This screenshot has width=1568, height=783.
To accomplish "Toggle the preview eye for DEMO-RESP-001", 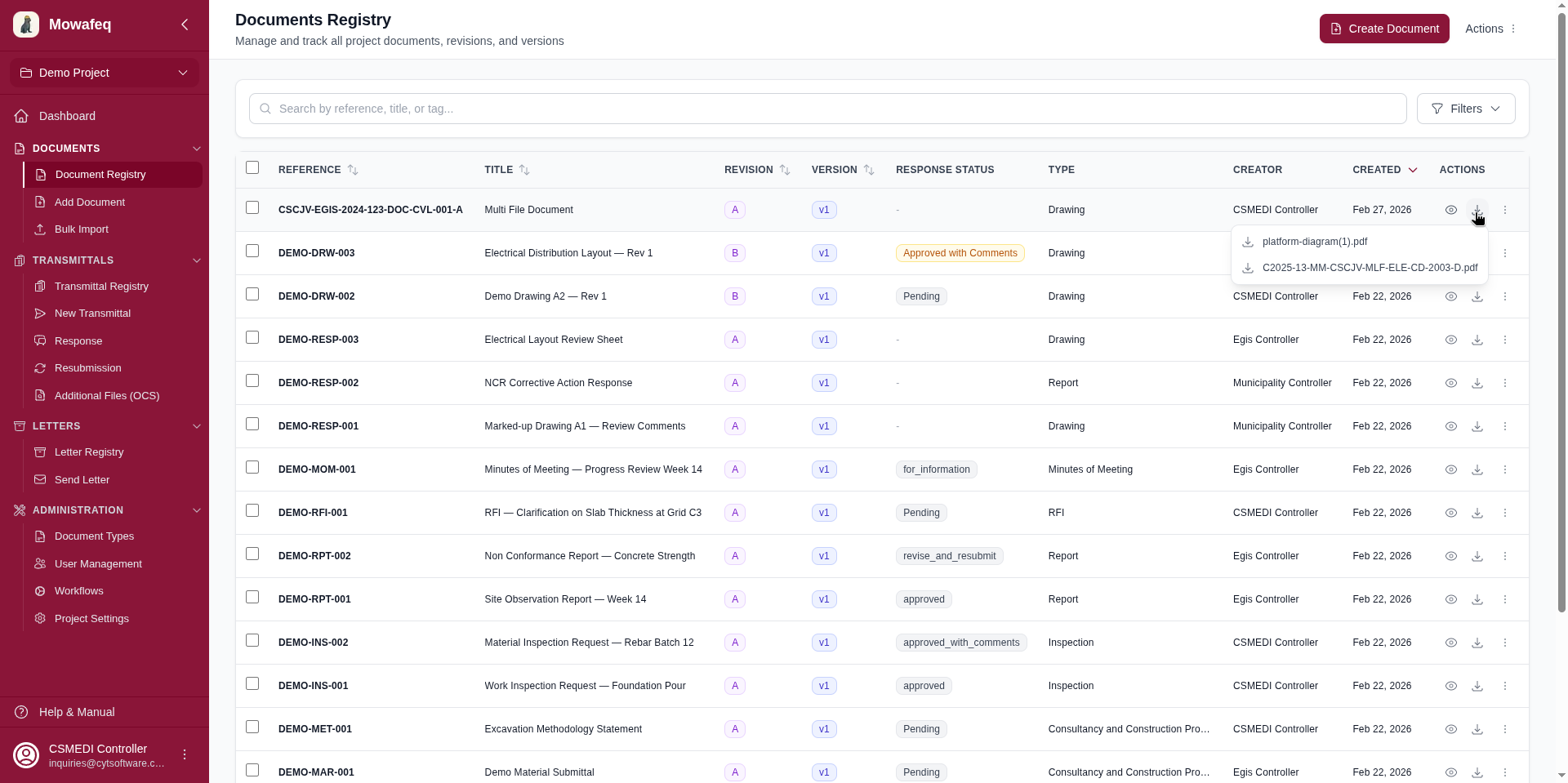I will (1451, 426).
